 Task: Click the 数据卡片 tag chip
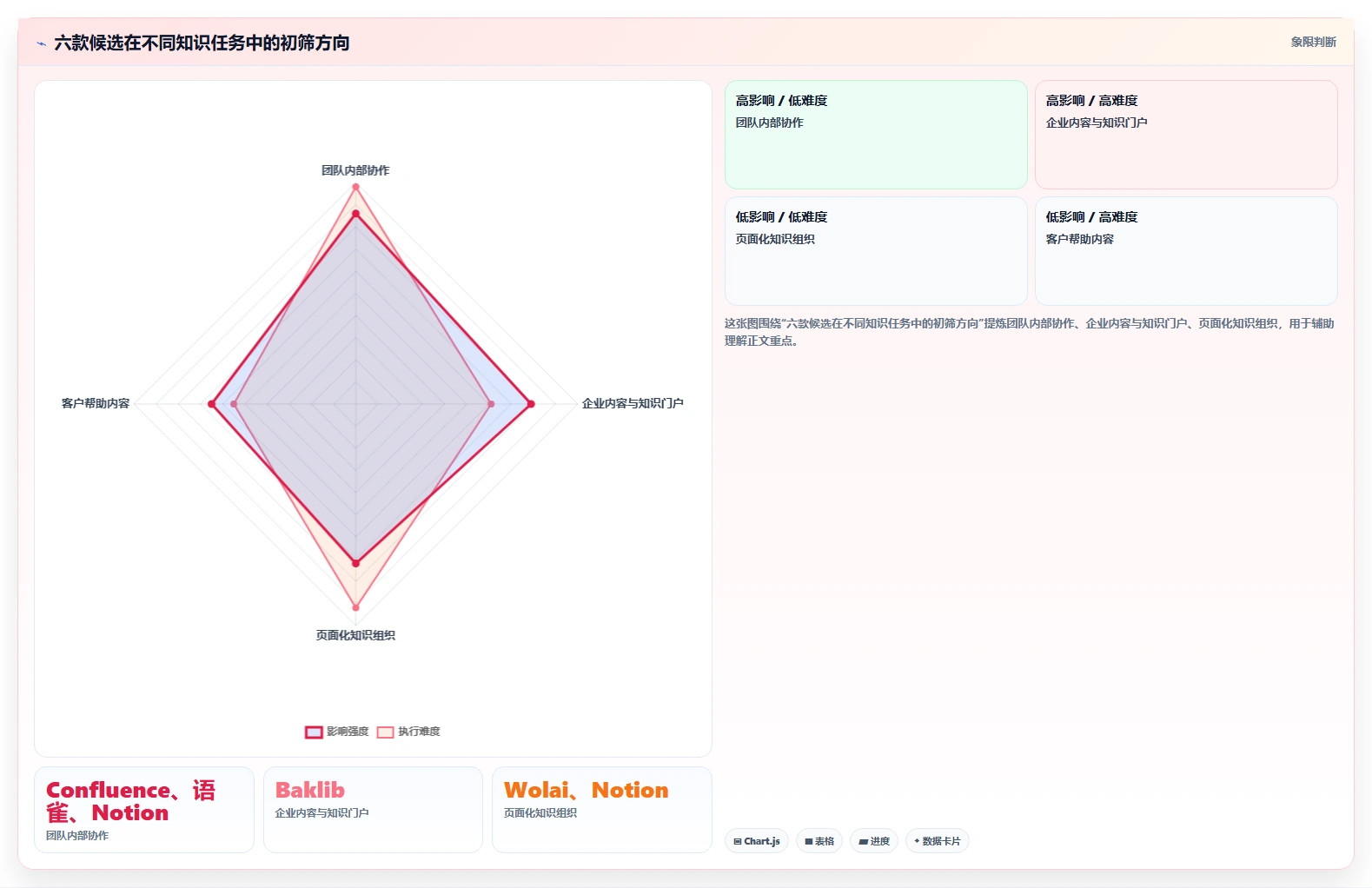(937, 841)
